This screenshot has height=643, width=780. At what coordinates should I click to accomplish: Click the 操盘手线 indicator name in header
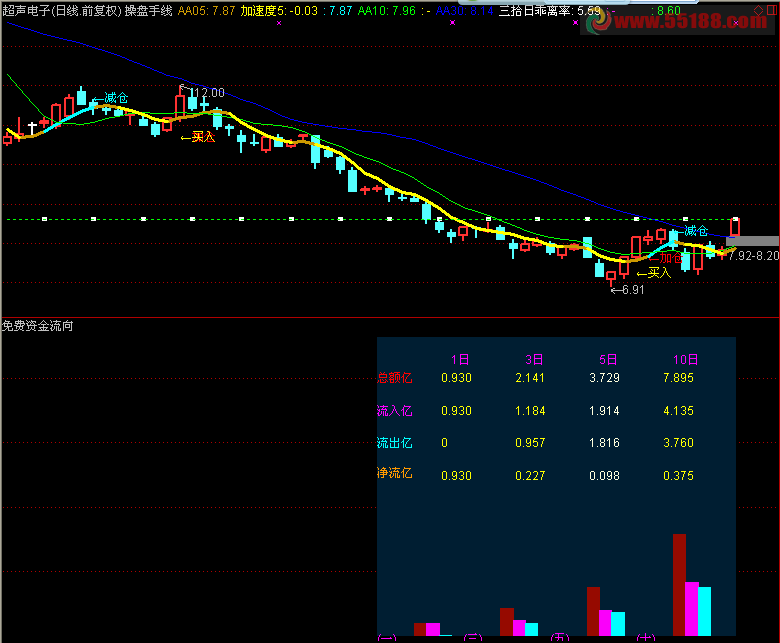[148, 10]
